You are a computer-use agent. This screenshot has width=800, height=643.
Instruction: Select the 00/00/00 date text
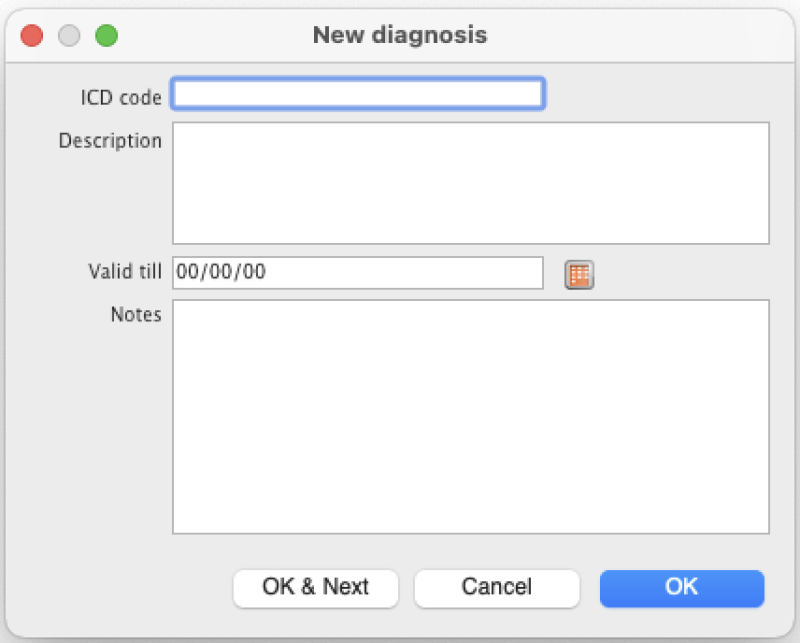[222, 272]
